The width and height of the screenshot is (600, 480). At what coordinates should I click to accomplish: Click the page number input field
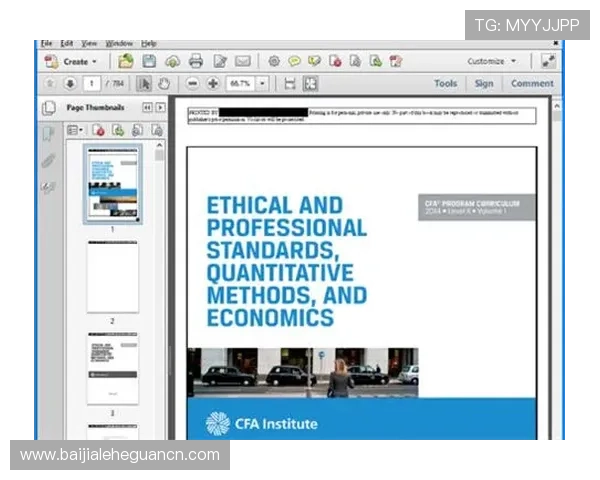[92, 83]
